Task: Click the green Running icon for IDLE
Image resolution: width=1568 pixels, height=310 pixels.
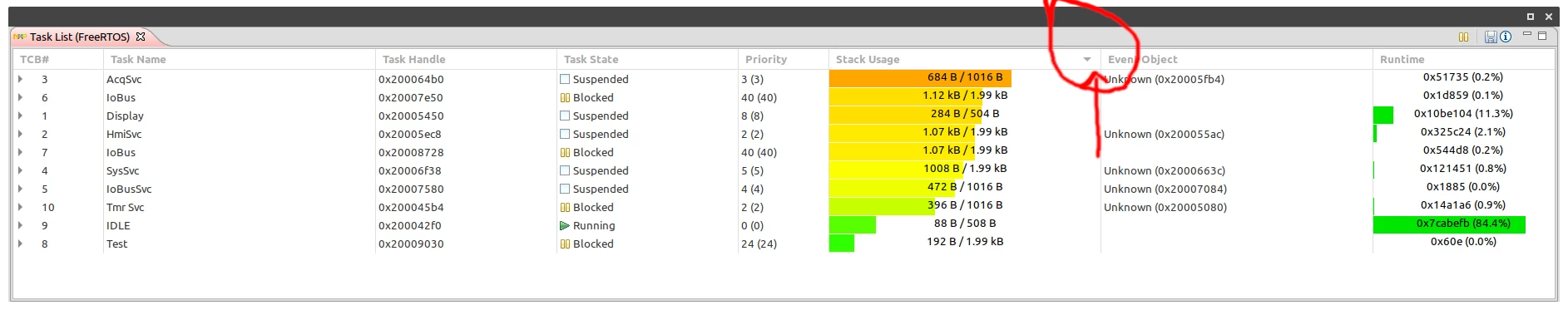Action: click(x=565, y=225)
